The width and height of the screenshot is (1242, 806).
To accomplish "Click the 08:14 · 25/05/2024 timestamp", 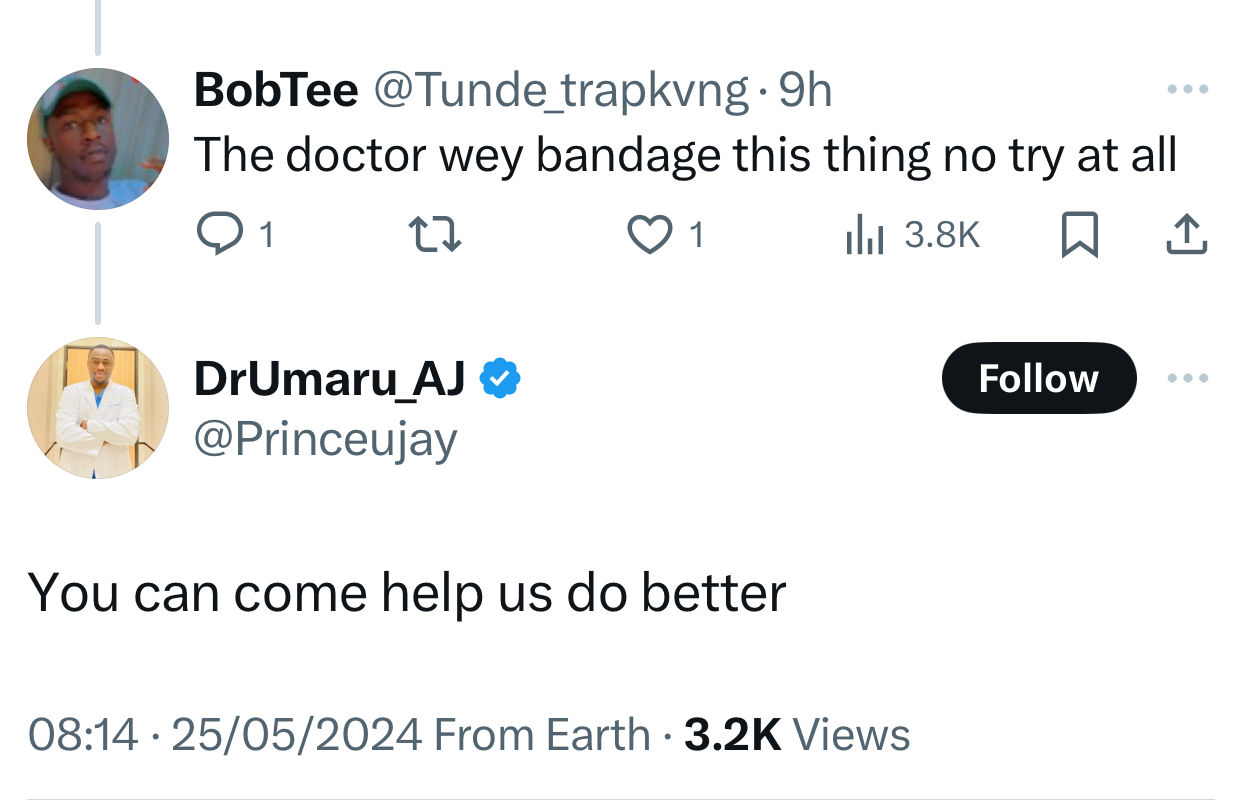I will click(x=225, y=735).
